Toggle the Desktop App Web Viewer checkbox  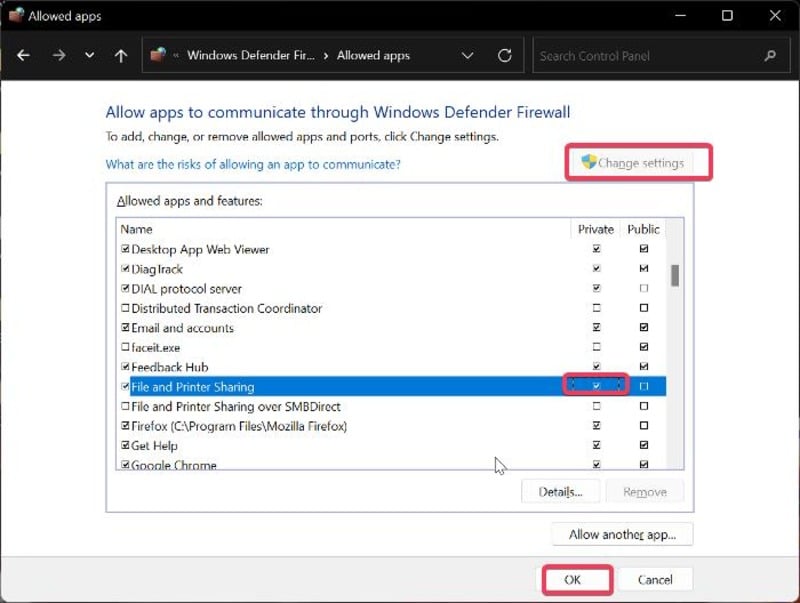point(125,249)
